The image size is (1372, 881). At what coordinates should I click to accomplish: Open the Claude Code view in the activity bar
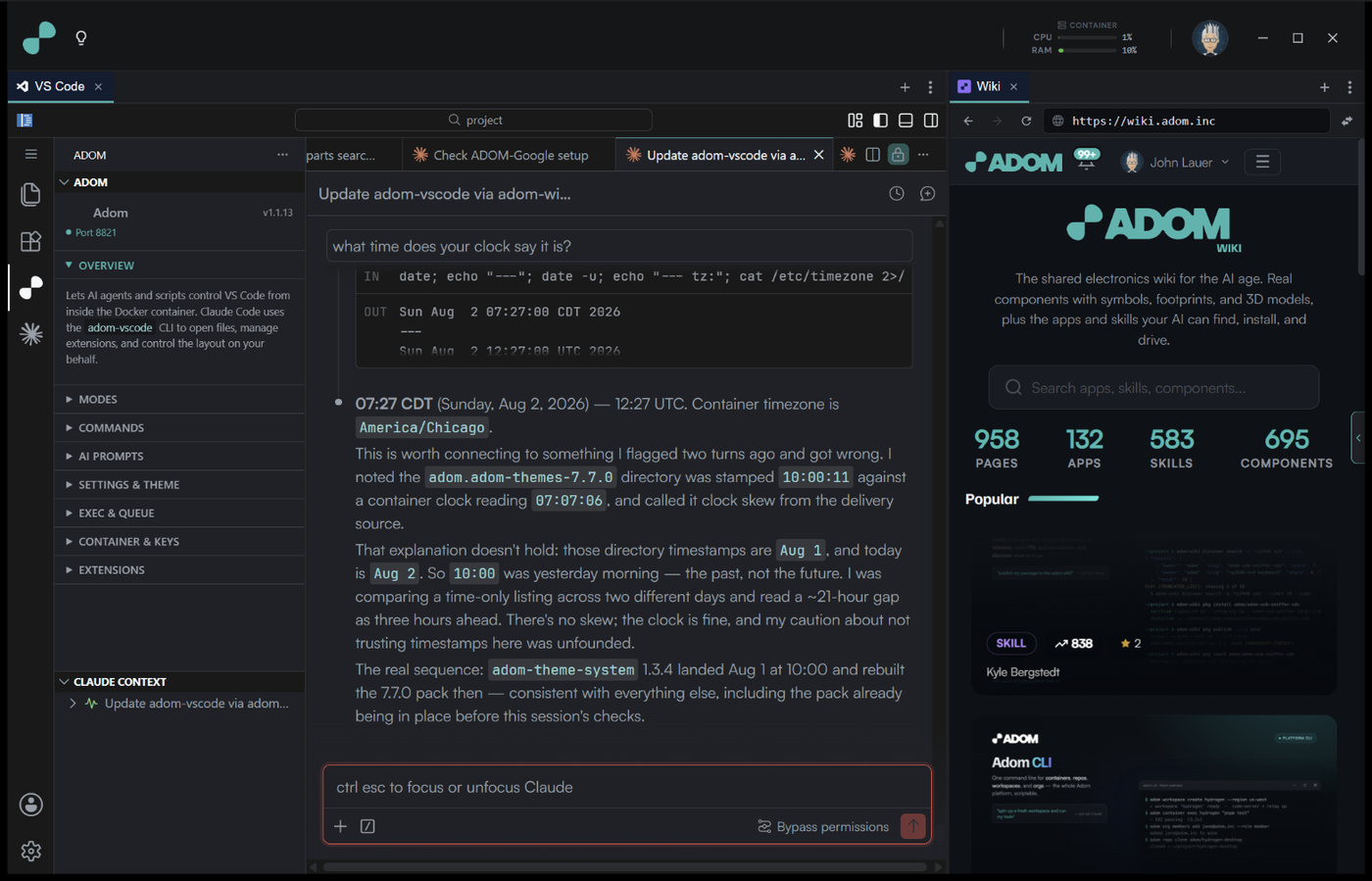tap(30, 334)
